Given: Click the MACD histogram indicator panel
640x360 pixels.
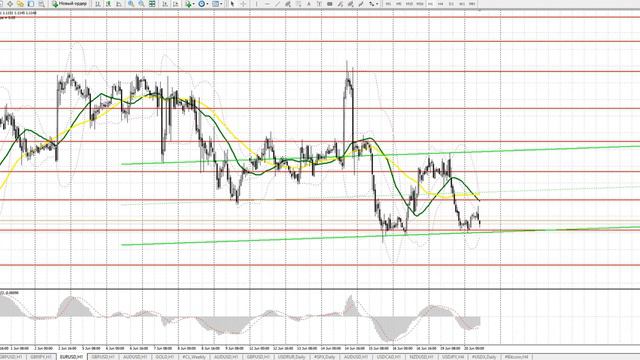Looking at the screenshot, I should point(320,318).
